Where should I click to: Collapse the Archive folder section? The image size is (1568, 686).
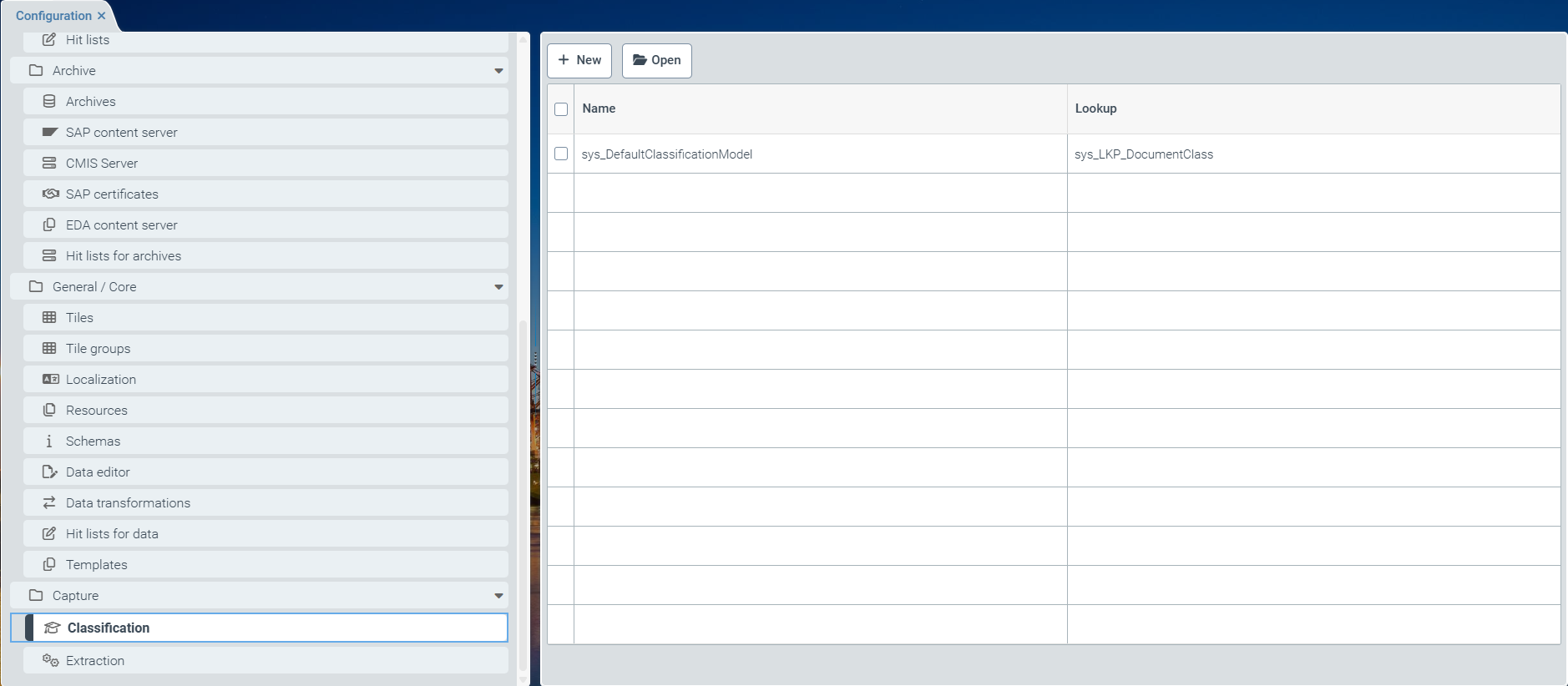[x=498, y=71]
